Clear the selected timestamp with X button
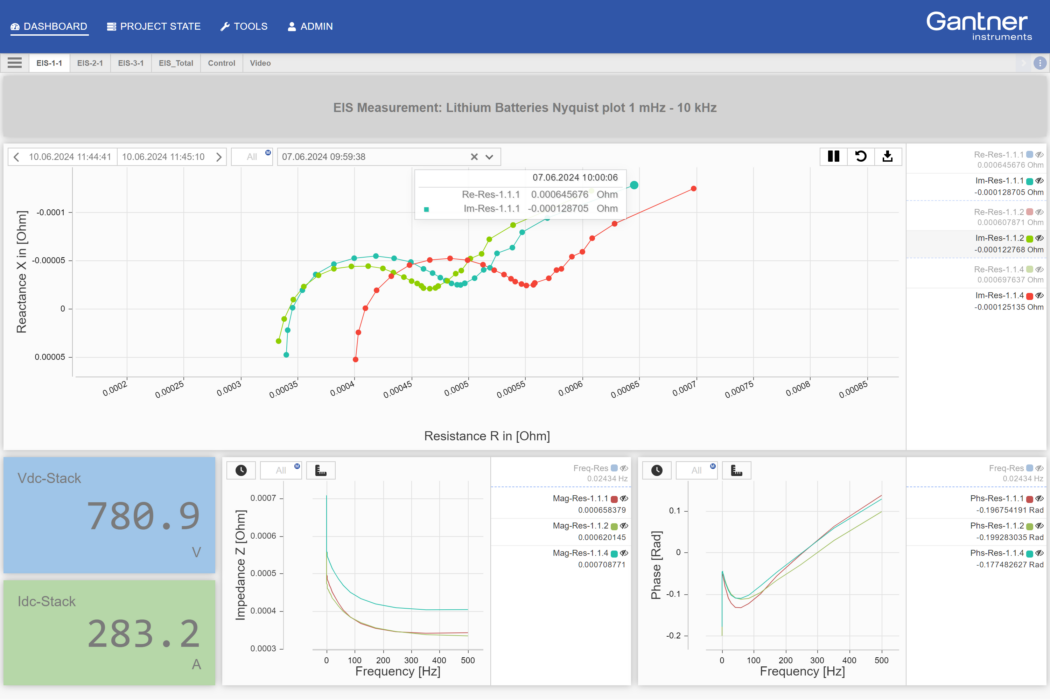Viewport: 1050px width, 700px height. click(474, 157)
